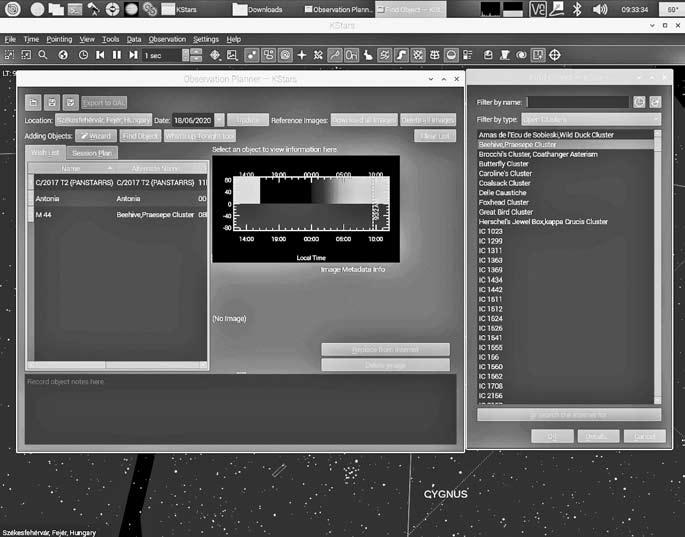Click the Export to OAL button
Viewport: 685px width, 537px height.
tap(104, 103)
